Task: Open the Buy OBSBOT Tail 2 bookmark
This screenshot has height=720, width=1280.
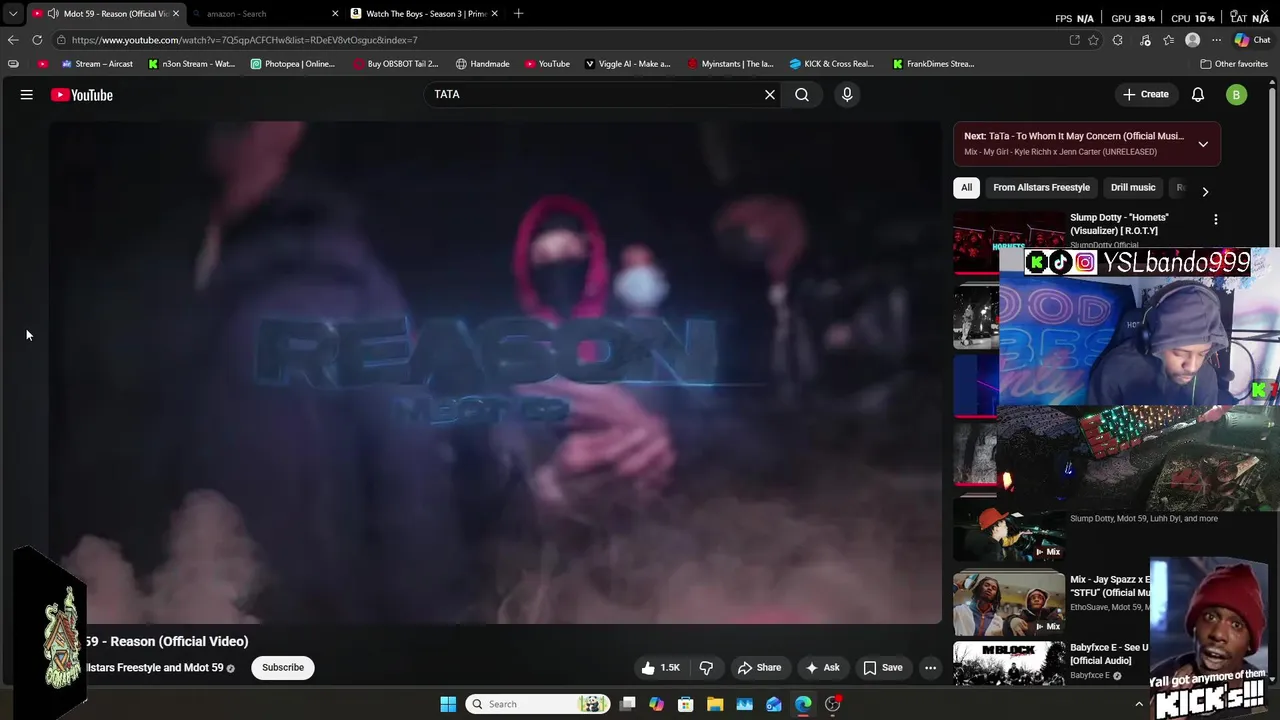Action: (x=395, y=64)
